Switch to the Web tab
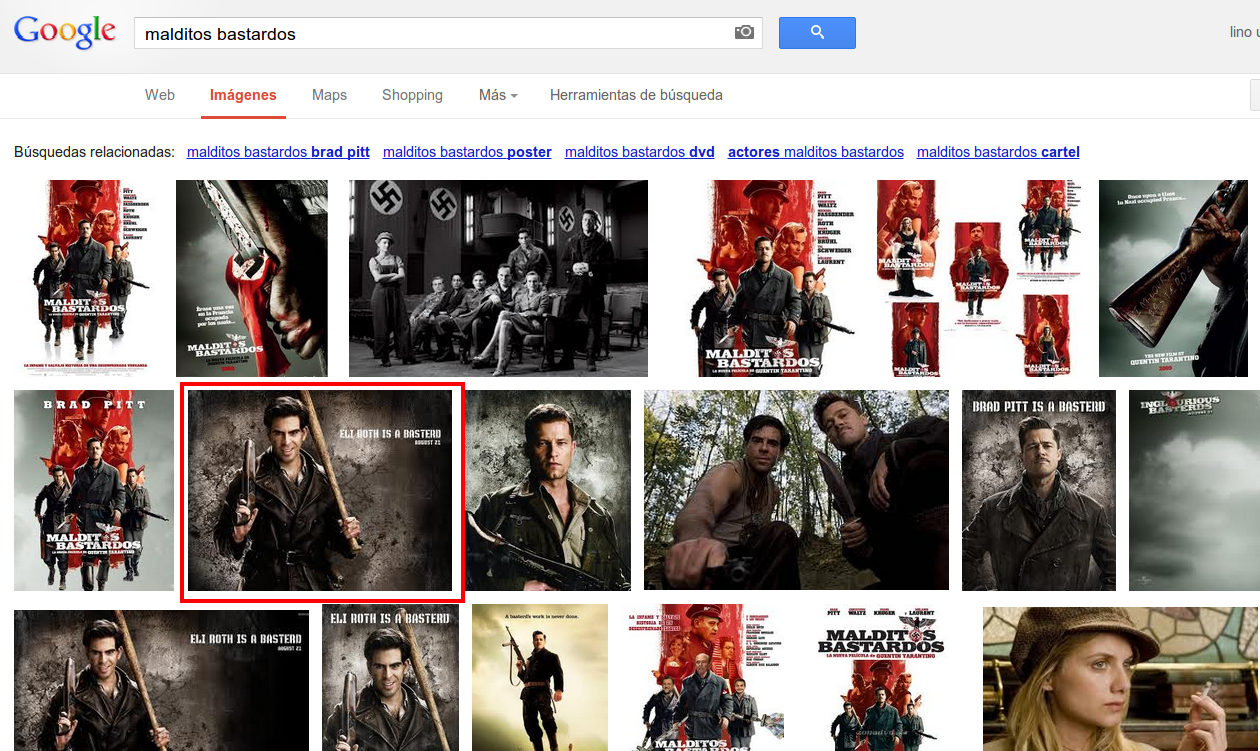Image resolution: width=1260 pixels, height=751 pixels. tap(160, 95)
